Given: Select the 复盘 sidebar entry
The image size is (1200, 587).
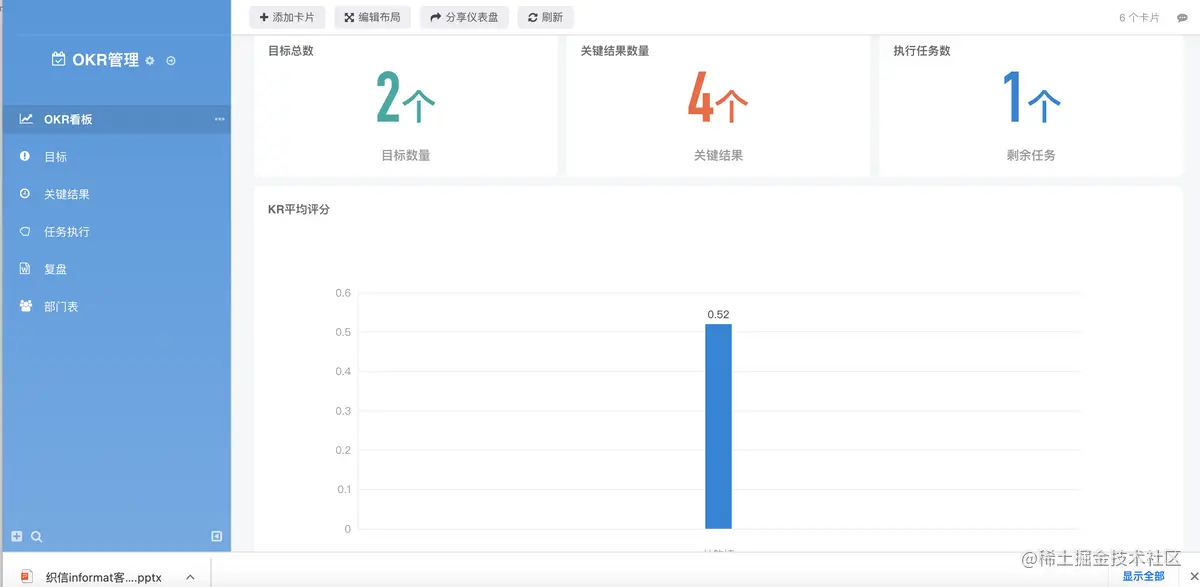Looking at the screenshot, I should tap(58, 268).
